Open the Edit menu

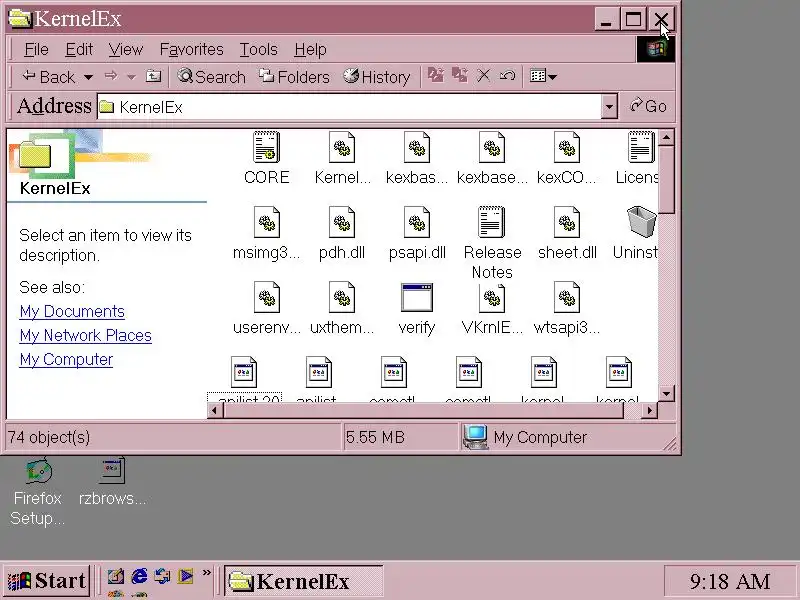(79, 49)
